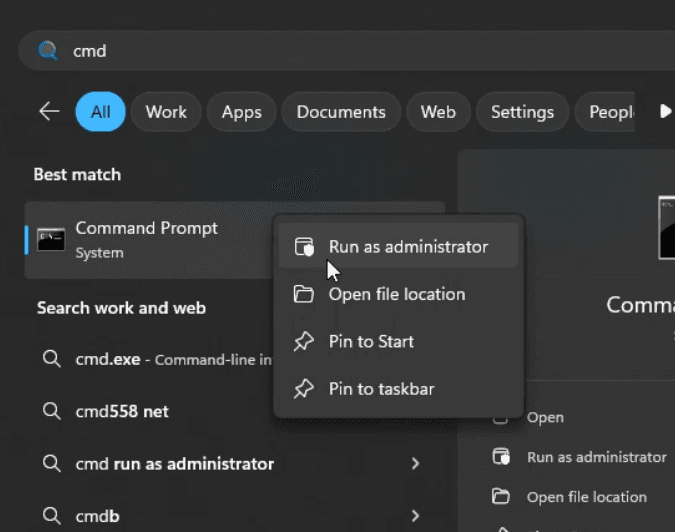Select the Documents filter tab
Image resolution: width=675 pixels, height=532 pixels.
[340, 112]
